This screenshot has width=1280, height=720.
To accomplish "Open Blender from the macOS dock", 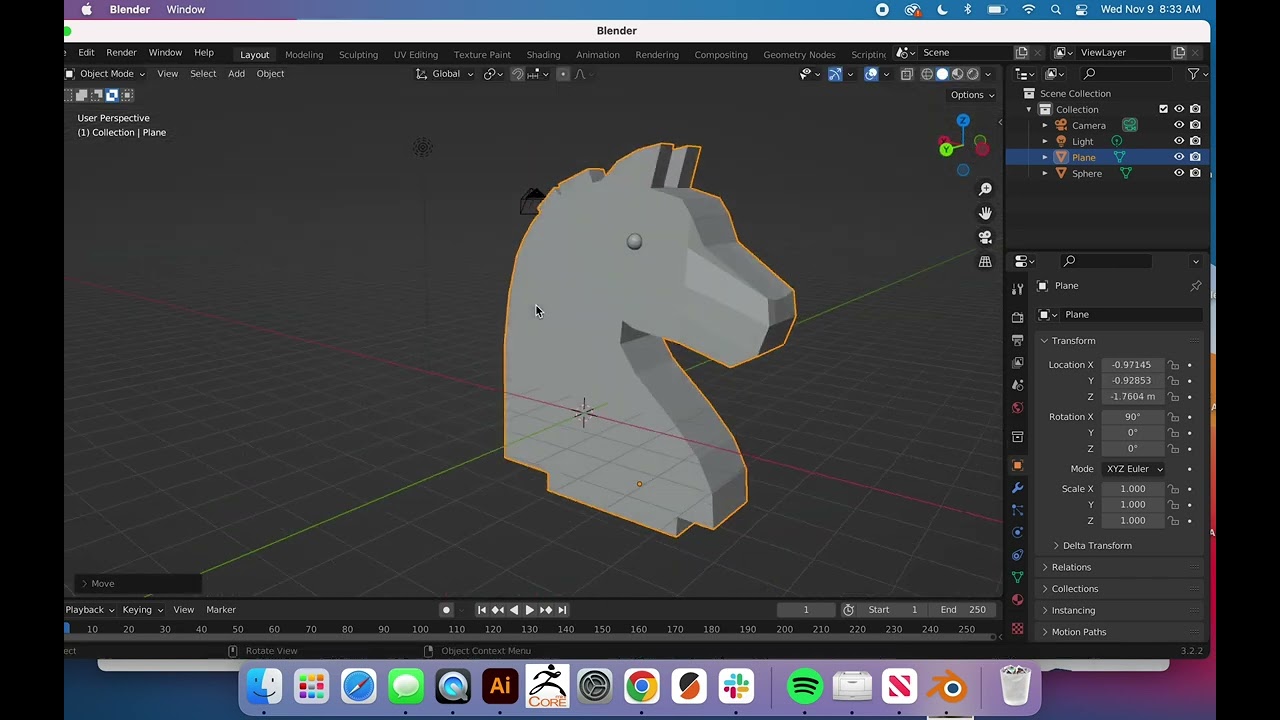I will point(948,688).
